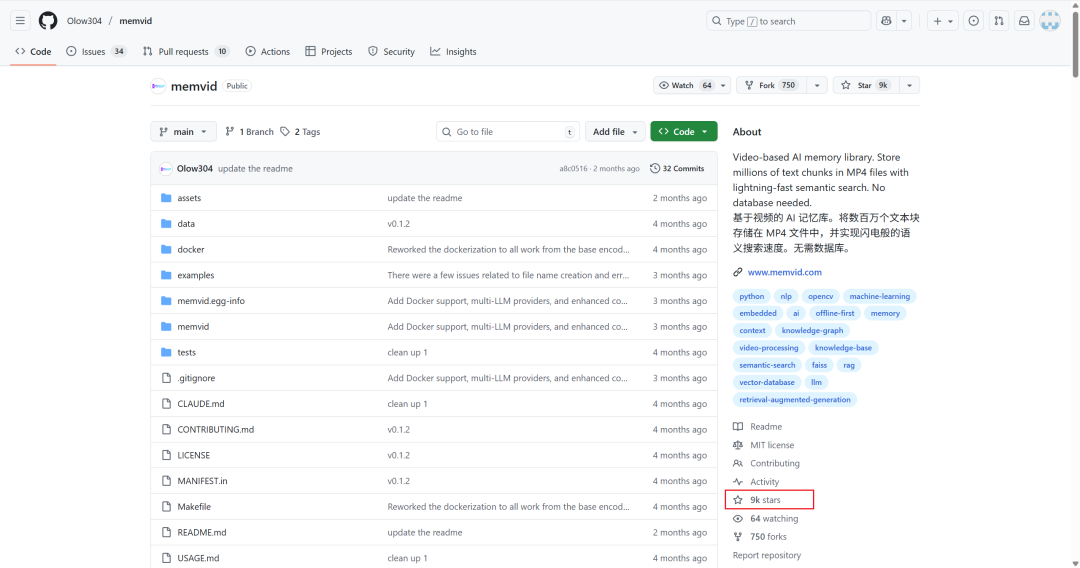Open the main branch selector dropdown
The width and height of the screenshot is (1080, 568).
pos(183,132)
